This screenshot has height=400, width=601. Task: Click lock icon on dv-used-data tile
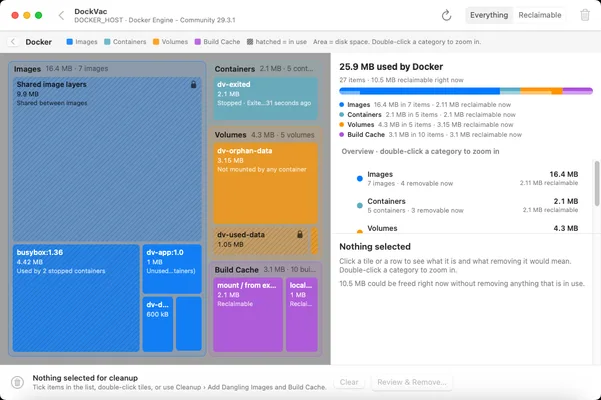point(300,234)
